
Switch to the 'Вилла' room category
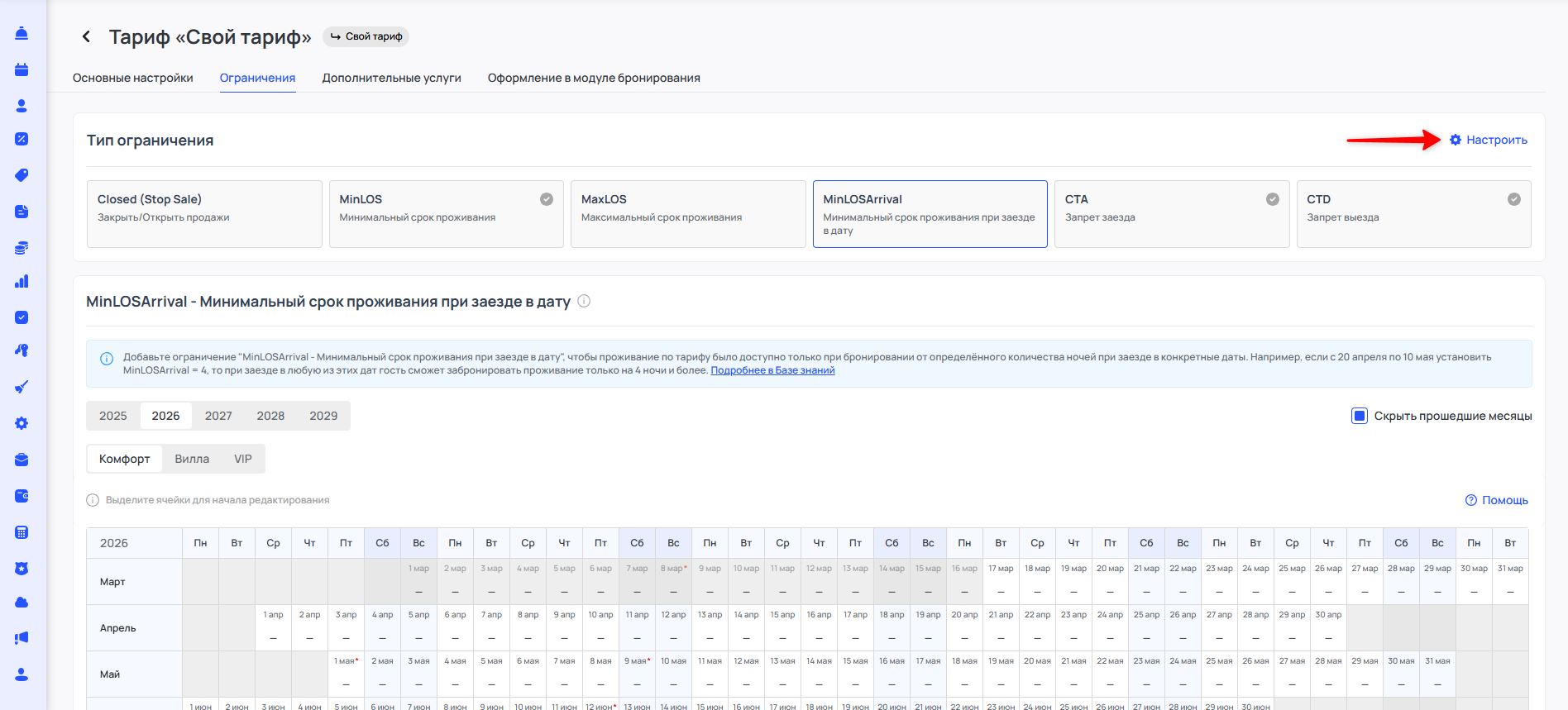point(192,459)
